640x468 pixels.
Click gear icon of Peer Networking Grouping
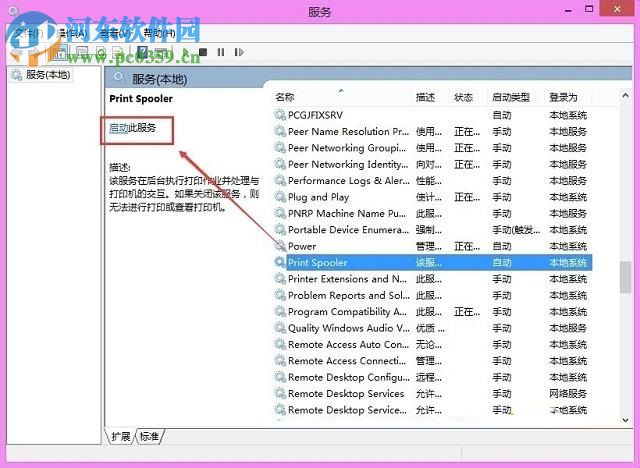pos(280,148)
